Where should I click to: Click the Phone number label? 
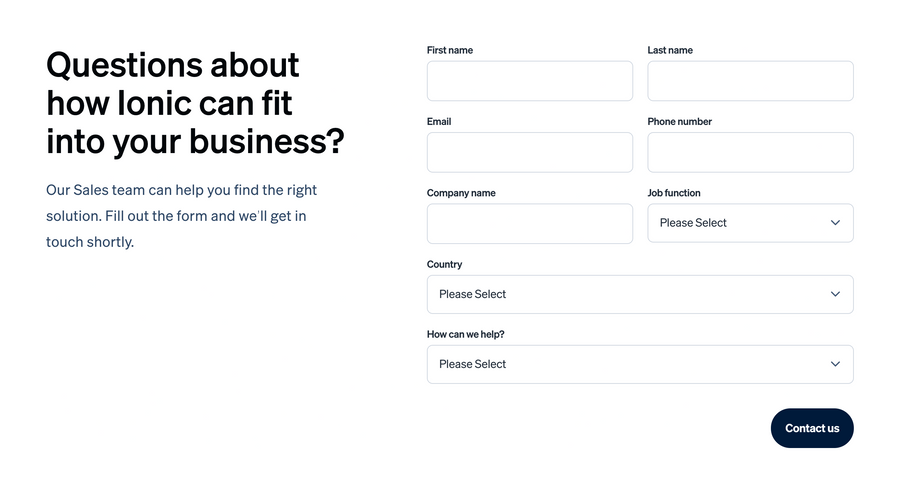[x=680, y=122]
